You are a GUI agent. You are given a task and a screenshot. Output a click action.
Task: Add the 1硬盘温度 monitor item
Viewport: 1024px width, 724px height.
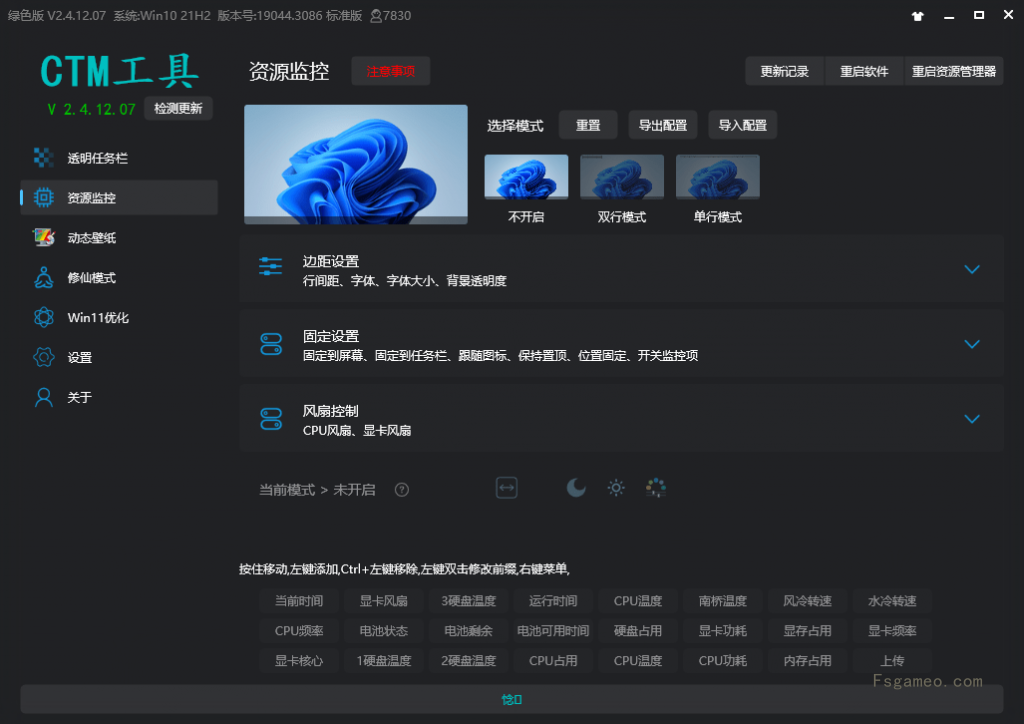(384, 661)
